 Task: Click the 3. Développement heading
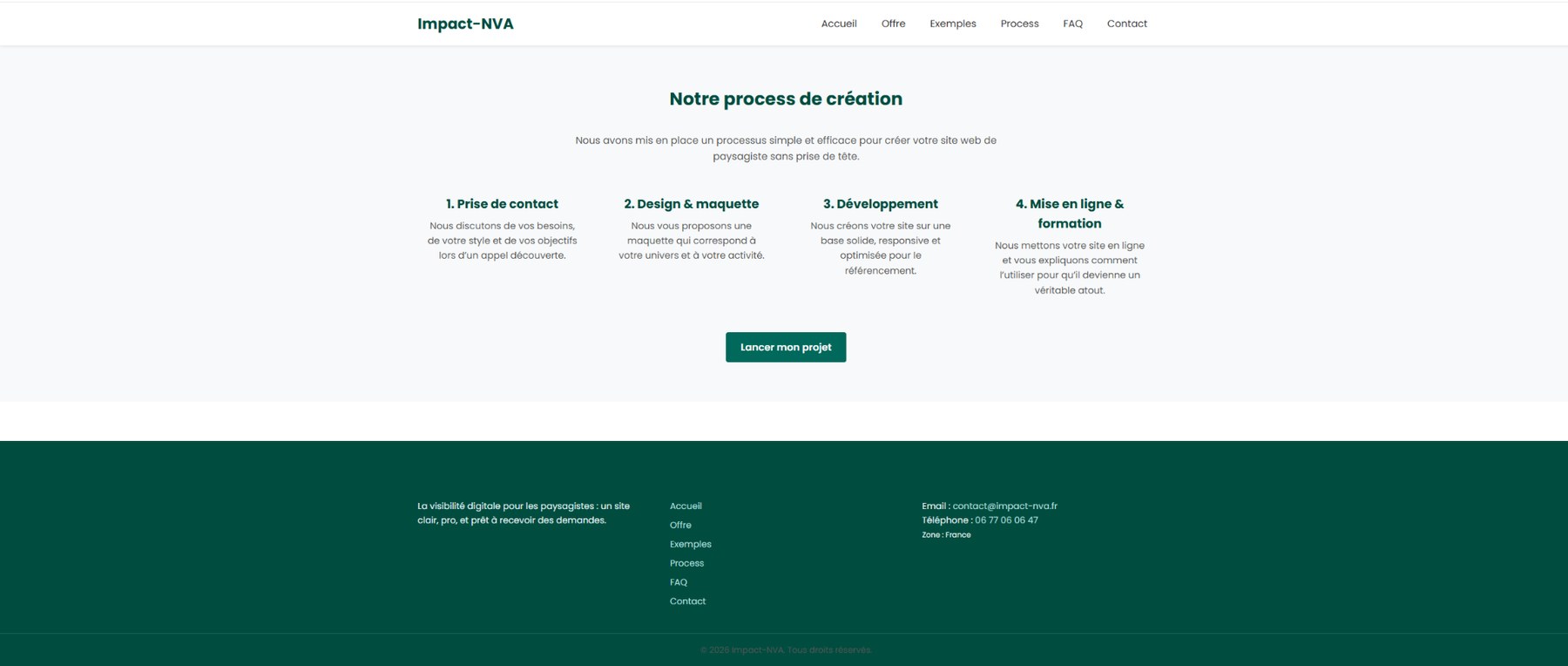[880, 204]
